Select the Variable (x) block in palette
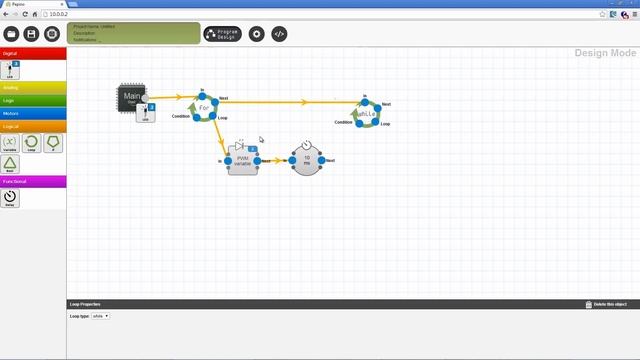640x360 pixels. tap(10, 143)
